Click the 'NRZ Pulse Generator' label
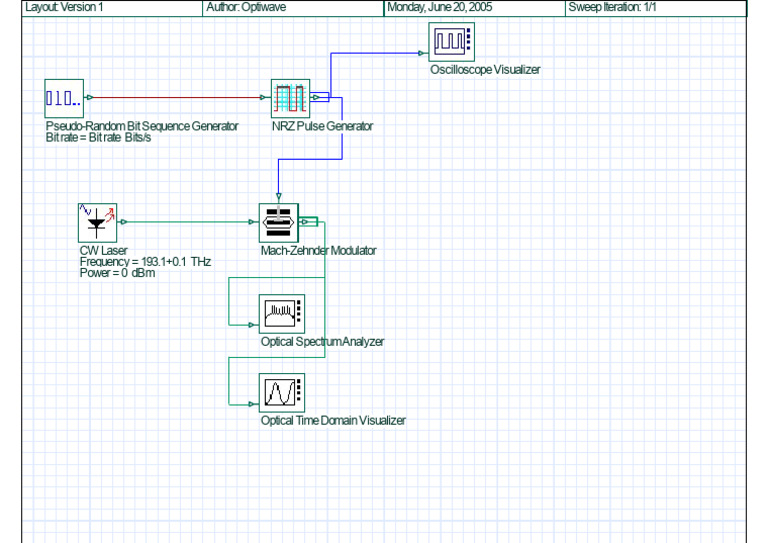The height and width of the screenshot is (543, 768). tap(322, 126)
